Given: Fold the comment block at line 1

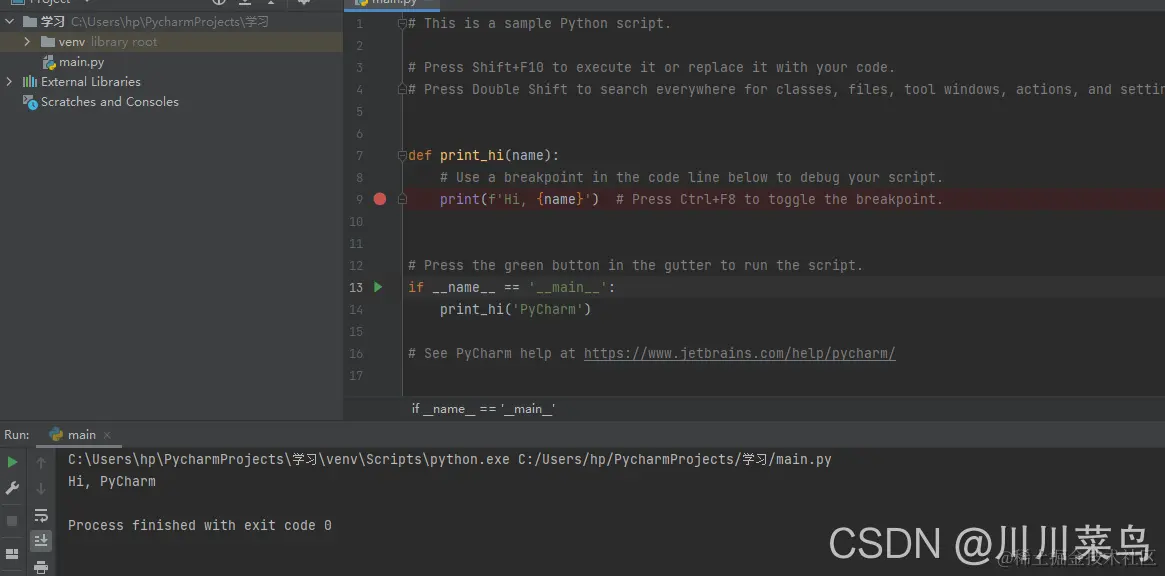Looking at the screenshot, I should pos(402,24).
